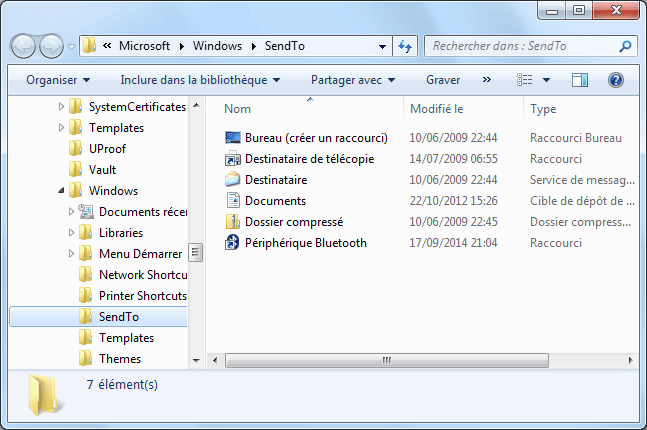
Task: Click the Windows breadcrumb in address bar
Action: coord(217,45)
